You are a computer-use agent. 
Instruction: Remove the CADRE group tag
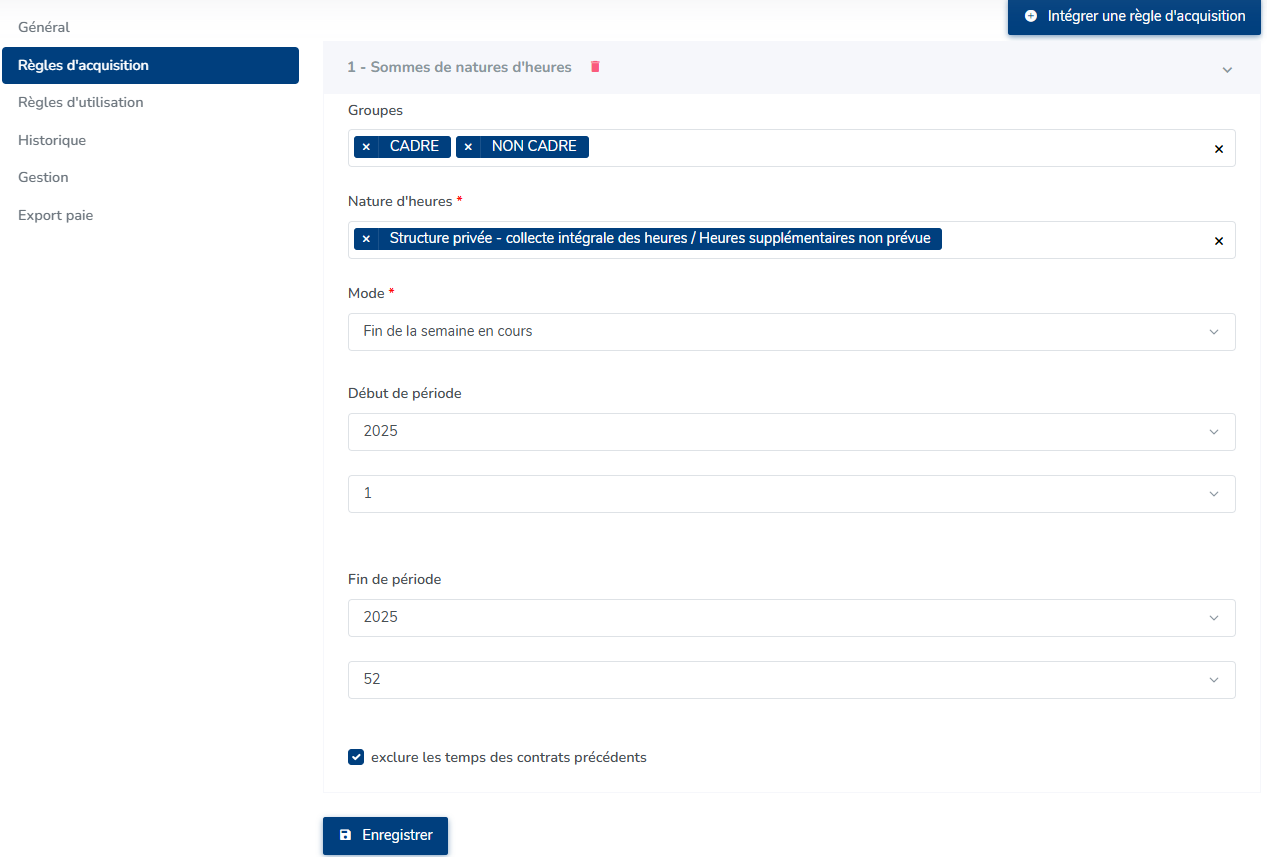(366, 147)
